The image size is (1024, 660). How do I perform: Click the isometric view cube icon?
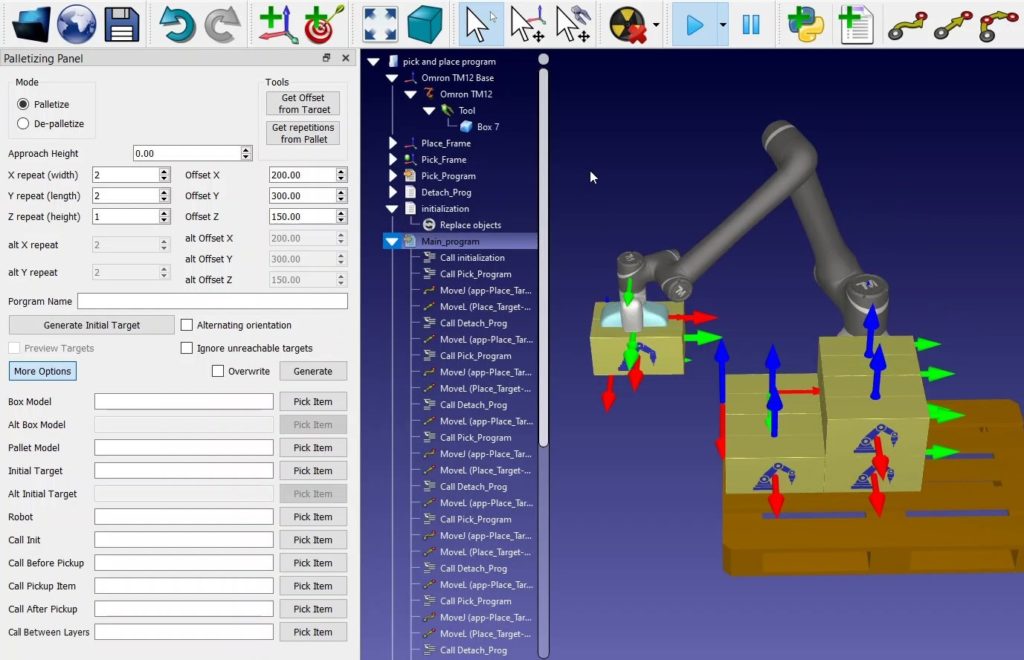(425, 24)
